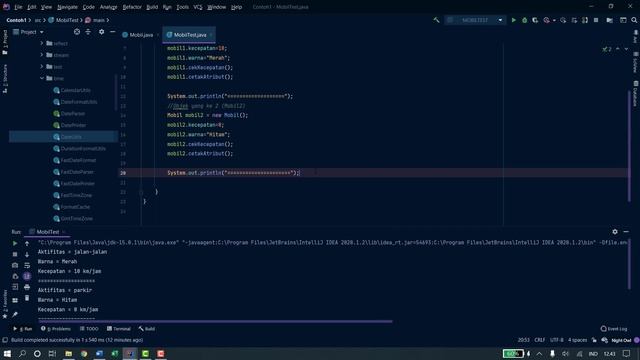Screen dimensions: 640x360
Task: Open the Event Log button
Action: coord(614,329)
